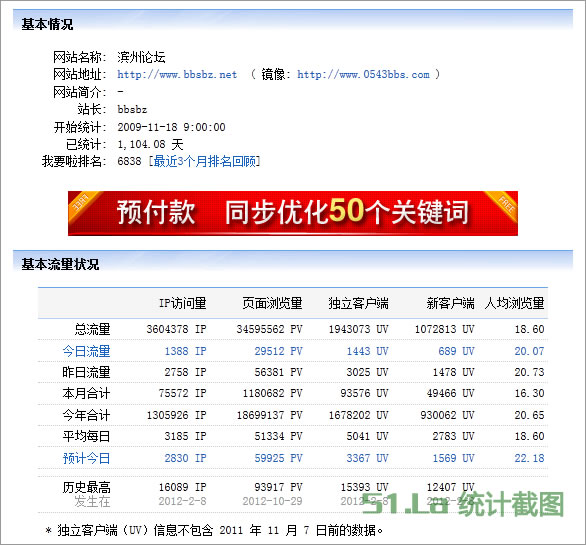Viewport: 586px width, 545px height.
Task: Click estimated unique visitors 3367 UV
Action: pyautogui.click(x=367, y=458)
